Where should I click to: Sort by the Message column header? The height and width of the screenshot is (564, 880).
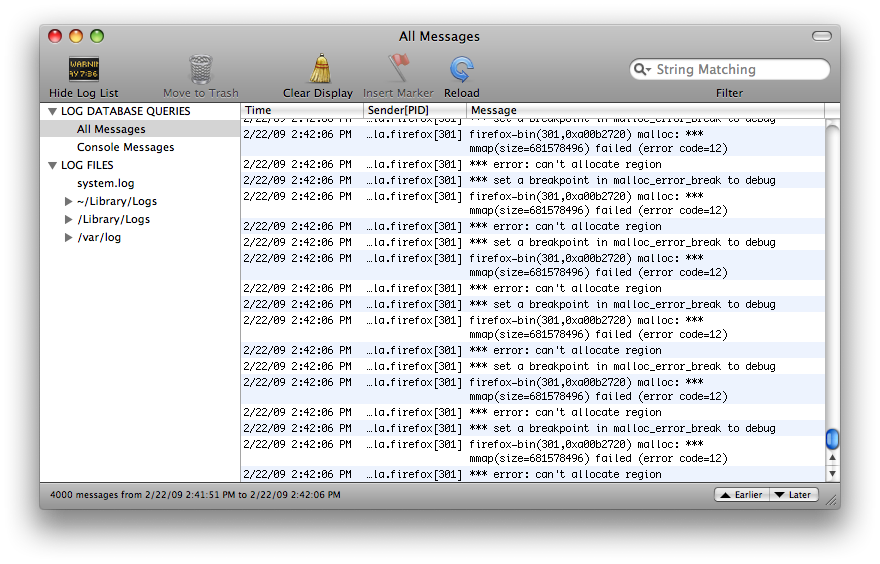coord(645,110)
